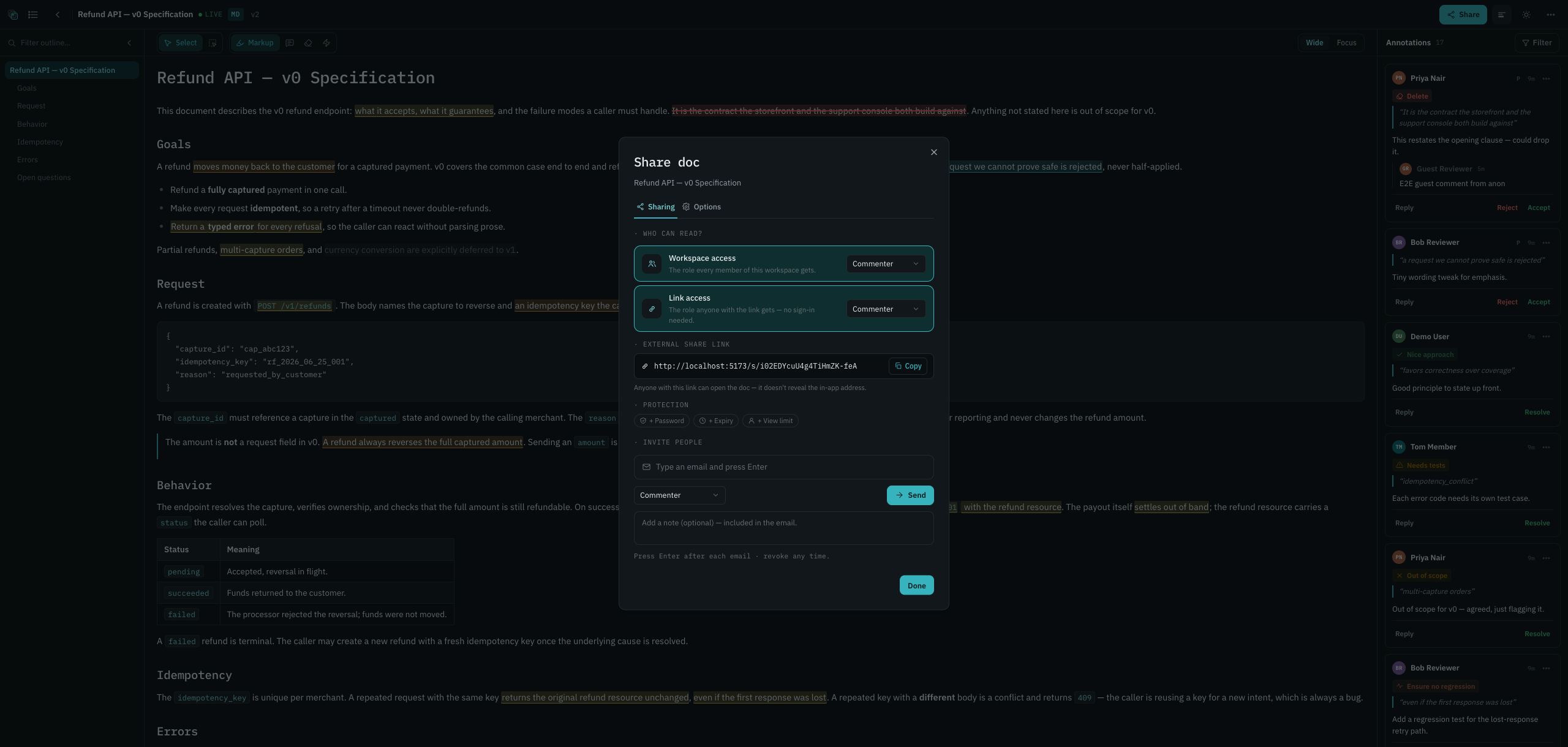
Task: Click the optional note text area
Action: (x=783, y=528)
